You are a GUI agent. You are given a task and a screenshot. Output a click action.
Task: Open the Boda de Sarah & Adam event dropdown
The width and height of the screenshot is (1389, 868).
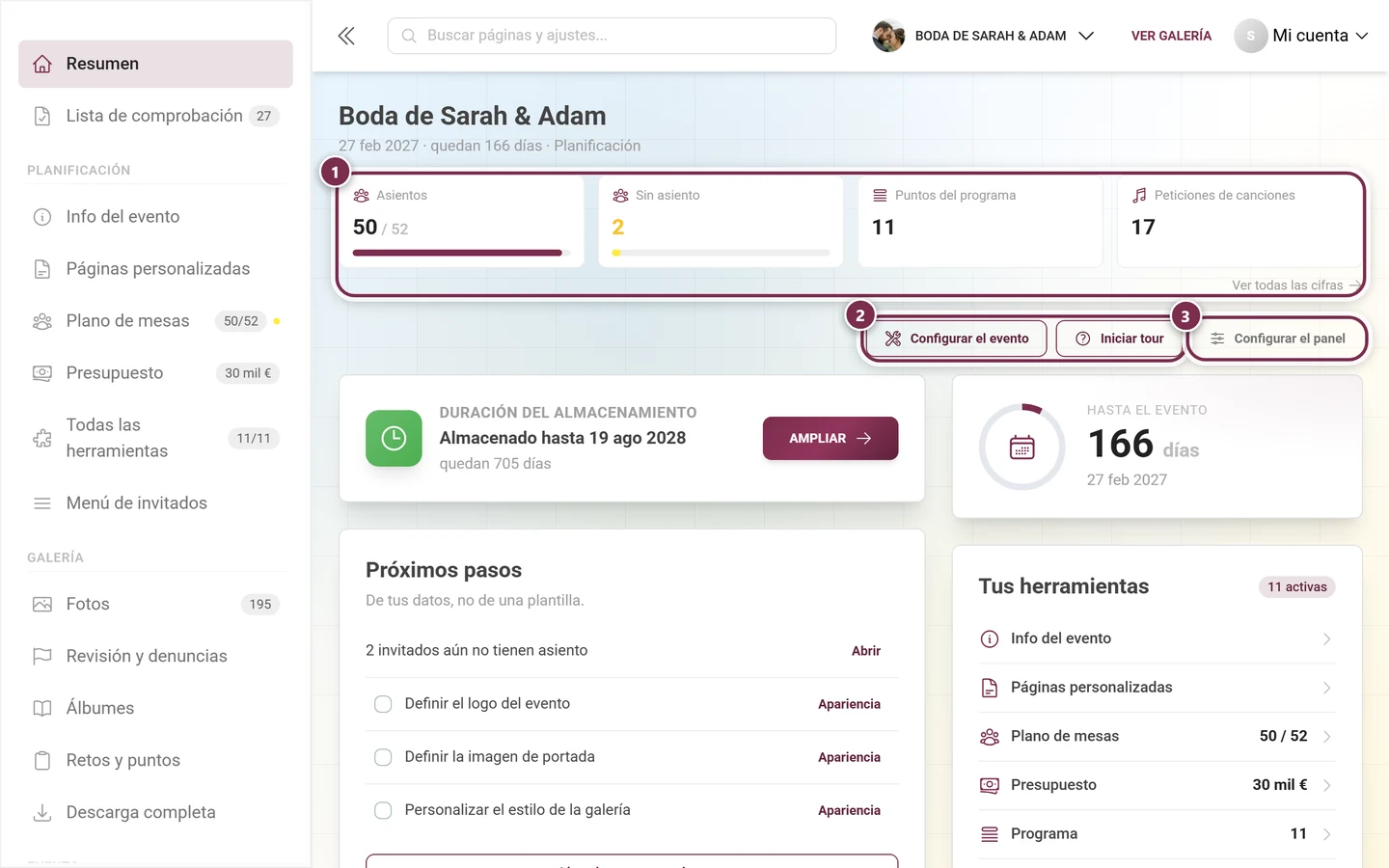(984, 36)
